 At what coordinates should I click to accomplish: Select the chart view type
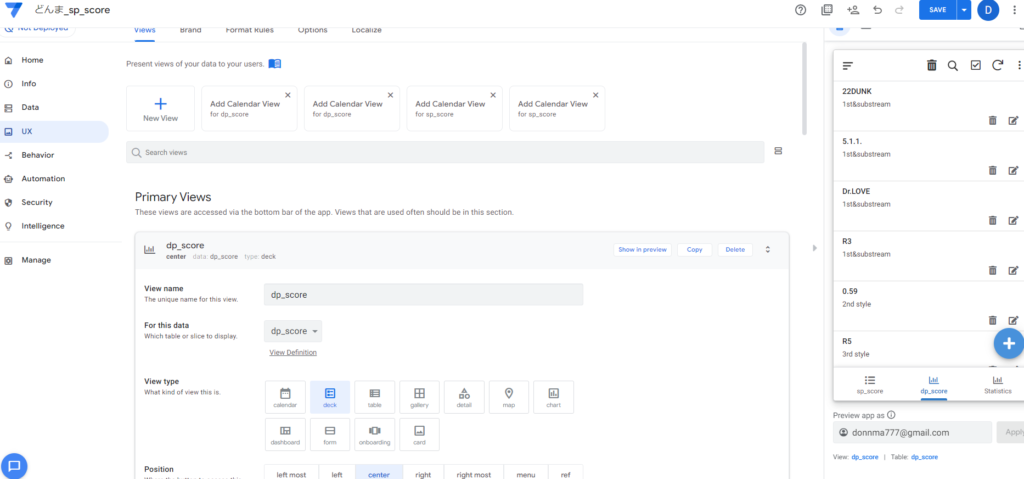pos(554,397)
